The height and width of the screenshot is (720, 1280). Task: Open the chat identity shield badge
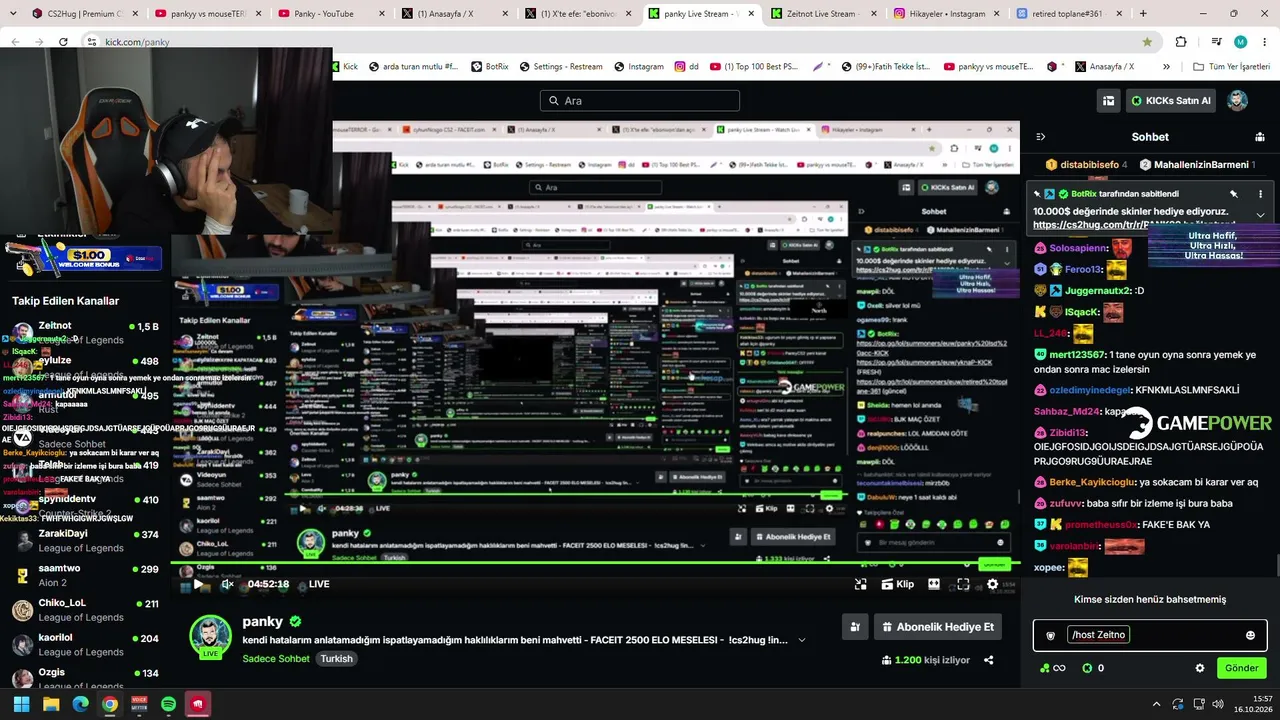pos(1050,635)
